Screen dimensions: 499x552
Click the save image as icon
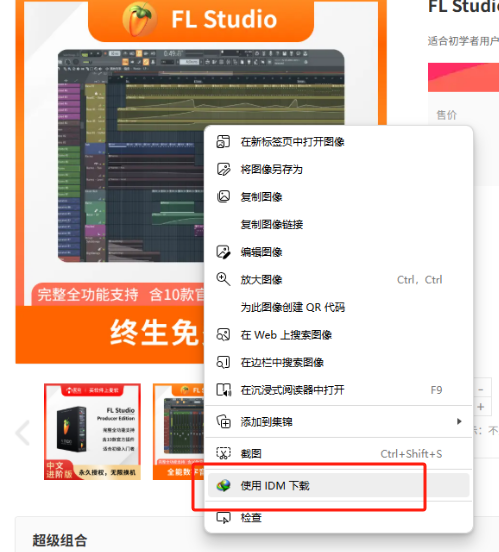click(x=223, y=169)
